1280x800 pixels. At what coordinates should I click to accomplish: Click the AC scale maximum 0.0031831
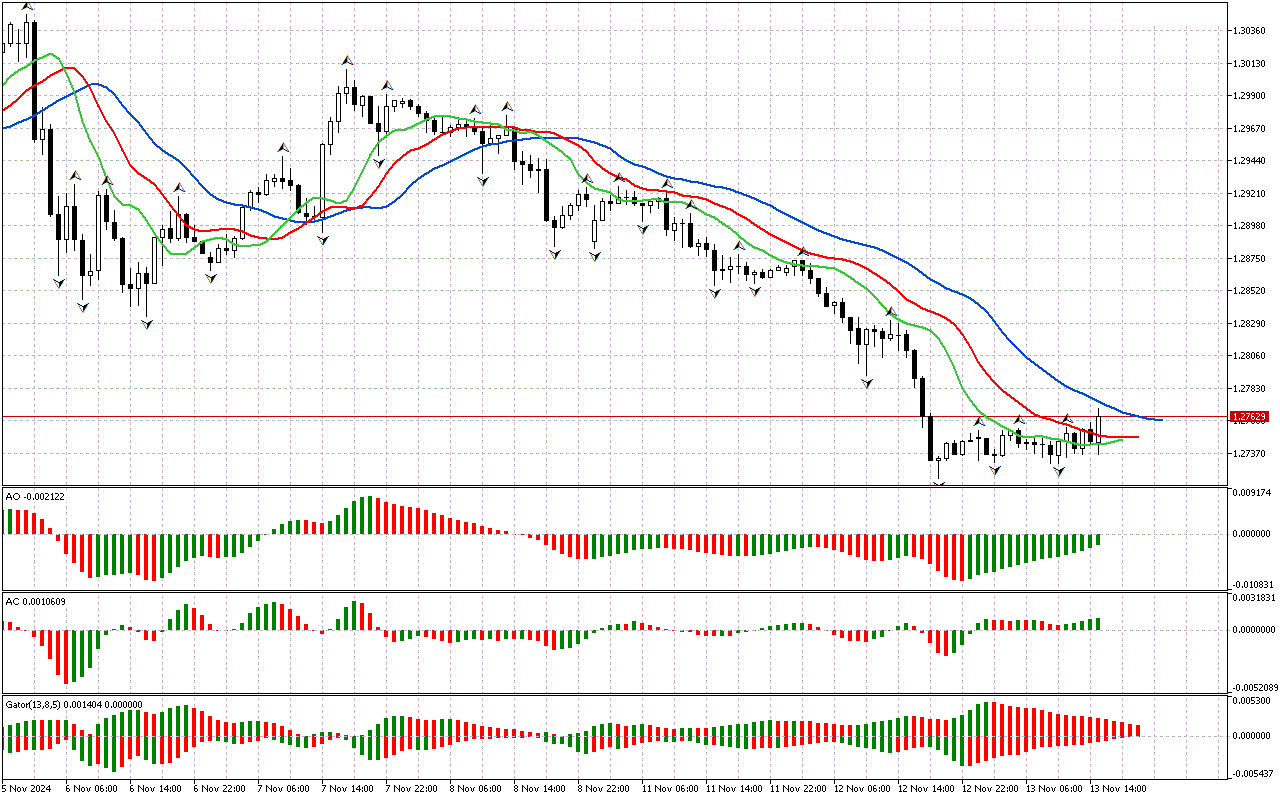(1255, 597)
